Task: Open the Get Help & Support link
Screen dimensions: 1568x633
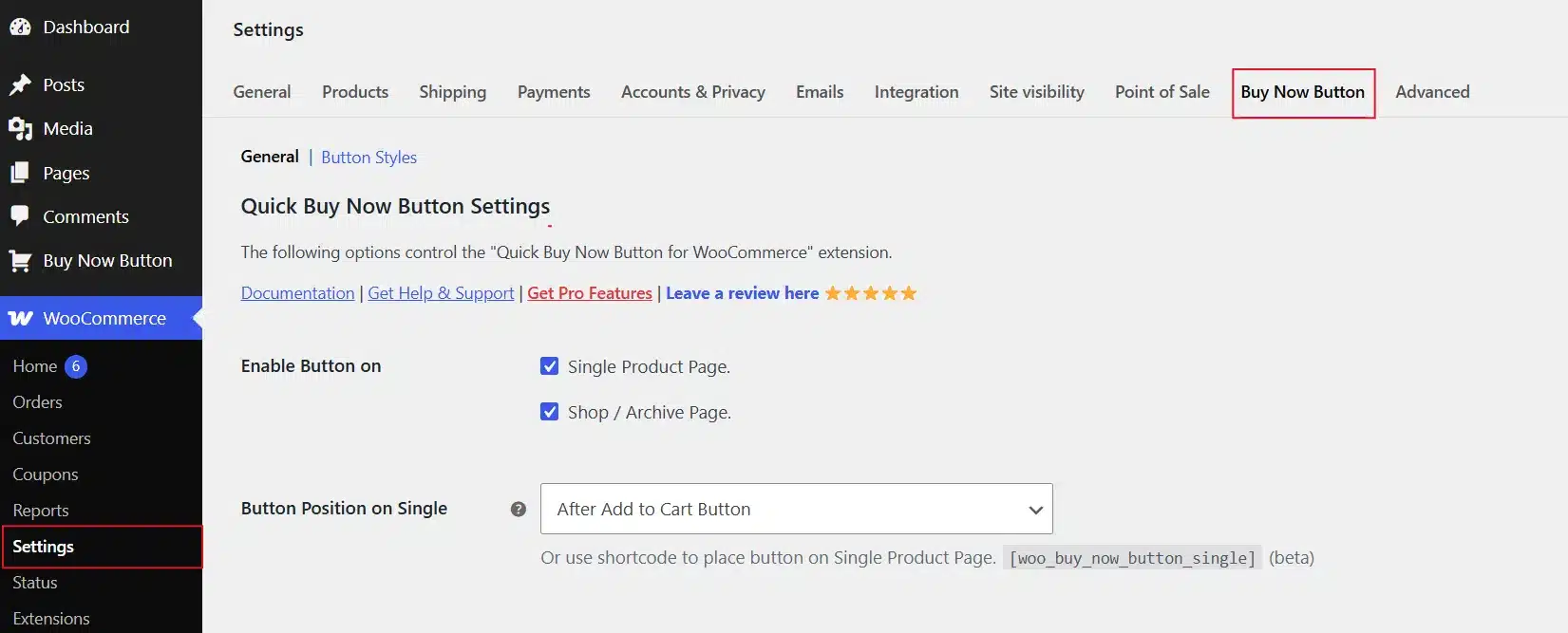Action: coord(441,293)
